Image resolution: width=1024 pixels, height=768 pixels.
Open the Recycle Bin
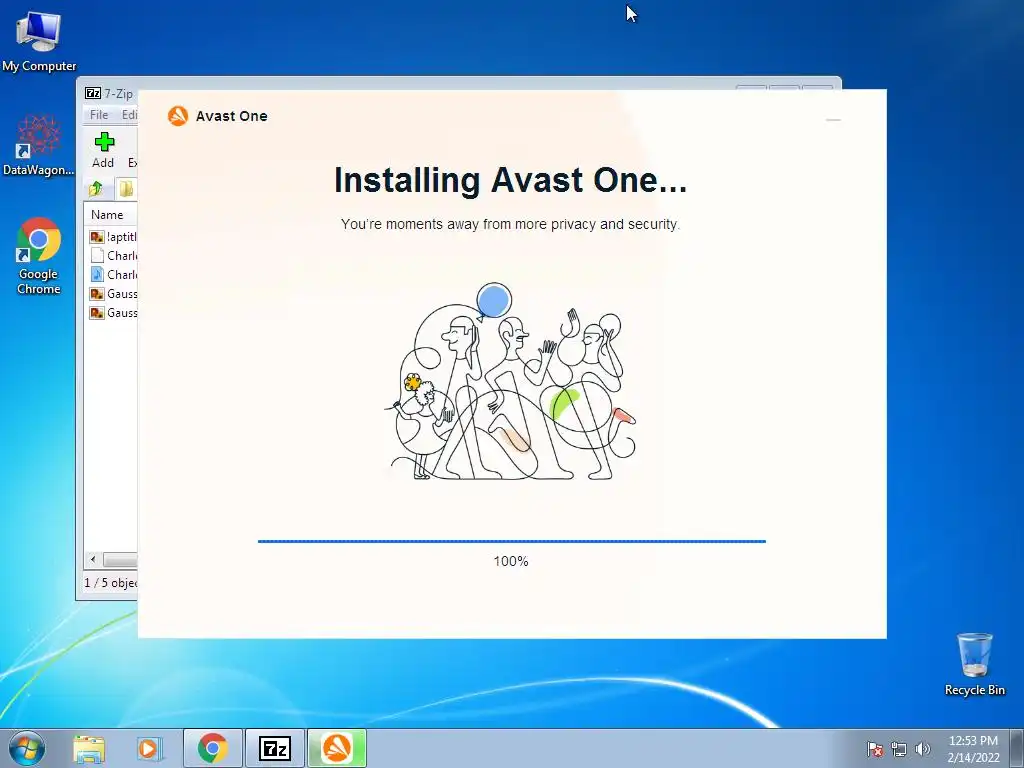click(x=974, y=664)
